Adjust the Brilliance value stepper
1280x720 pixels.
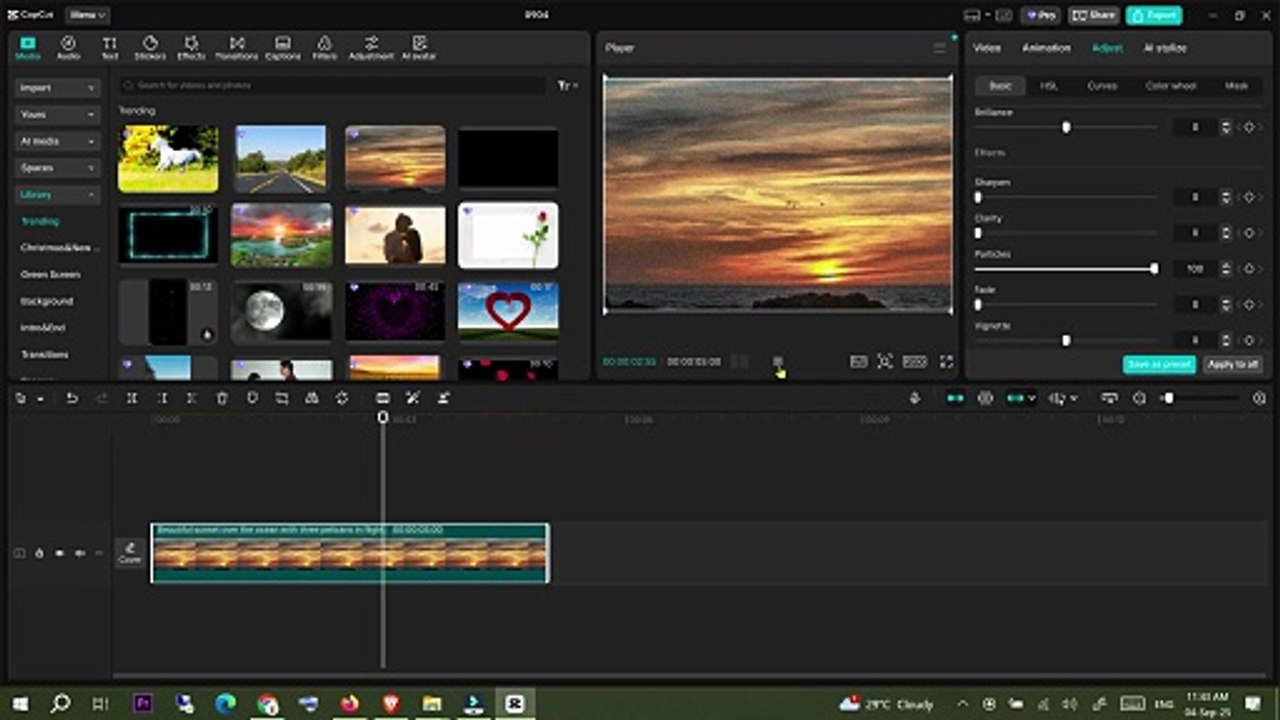[1226, 128]
